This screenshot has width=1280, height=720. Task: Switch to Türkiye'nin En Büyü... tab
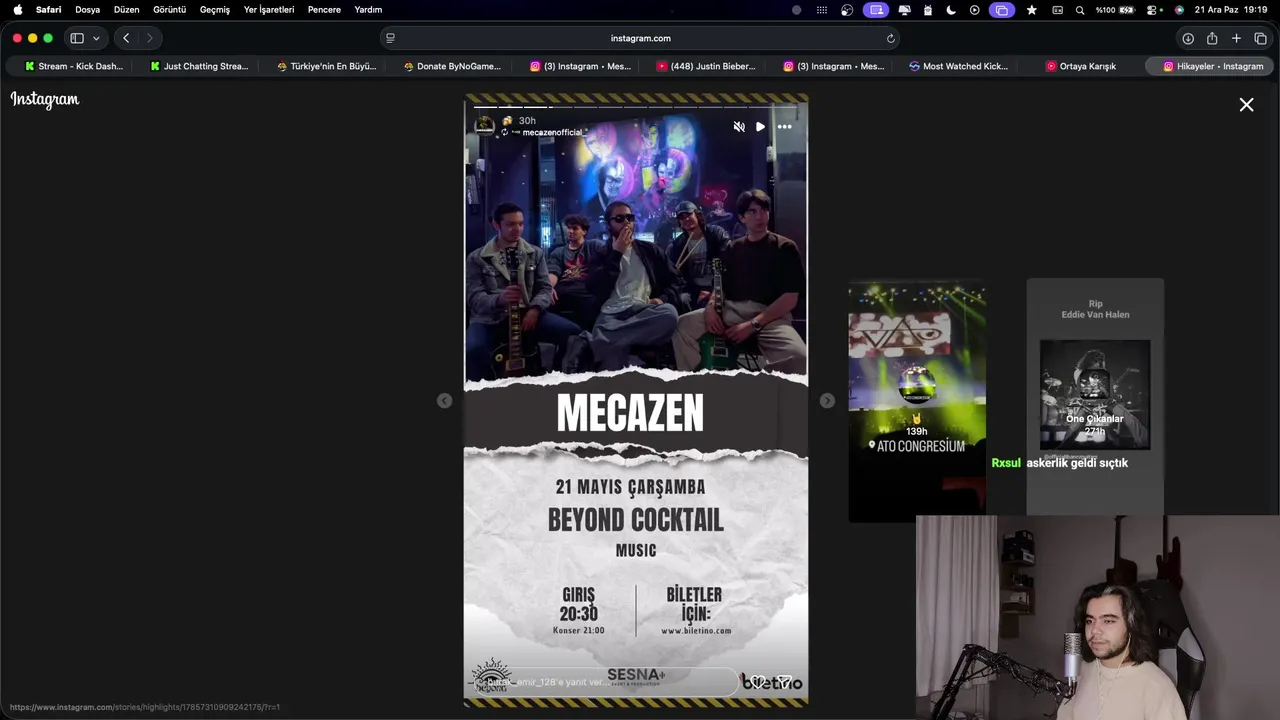[x=326, y=66]
